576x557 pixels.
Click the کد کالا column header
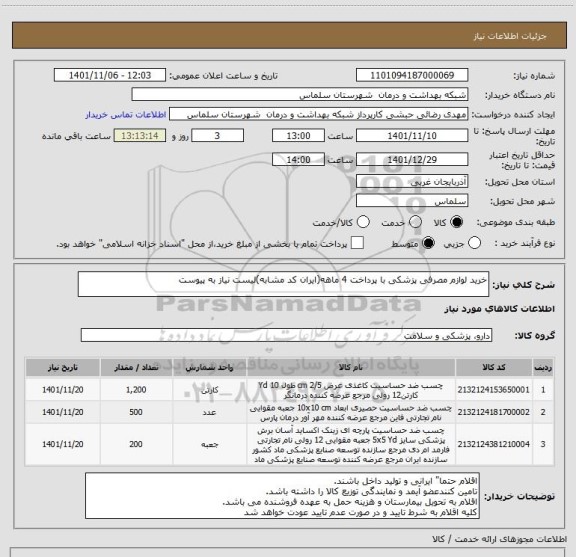tap(494, 367)
